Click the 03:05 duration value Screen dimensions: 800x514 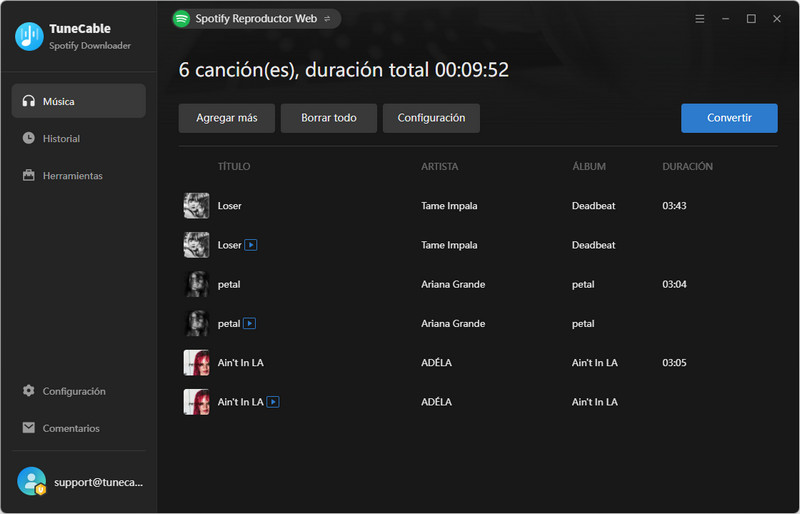pyautogui.click(x=674, y=363)
